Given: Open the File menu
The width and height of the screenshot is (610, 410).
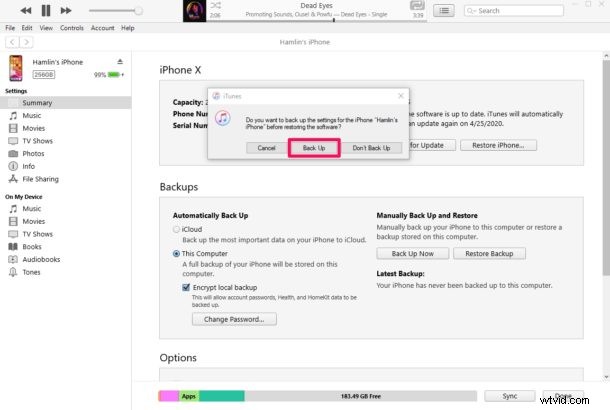Looking at the screenshot, I should click(10, 28).
